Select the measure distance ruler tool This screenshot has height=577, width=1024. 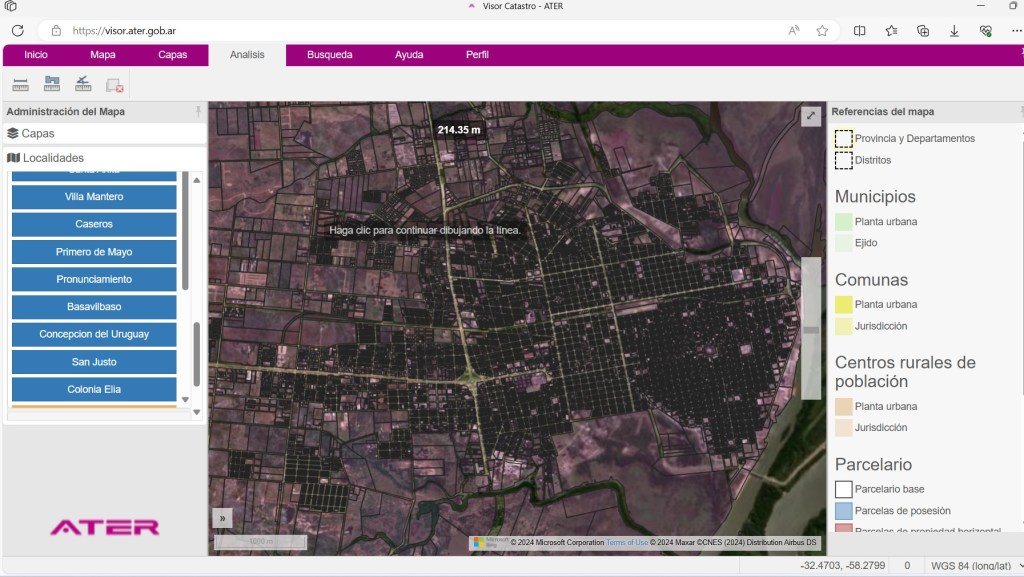click(x=20, y=84)
